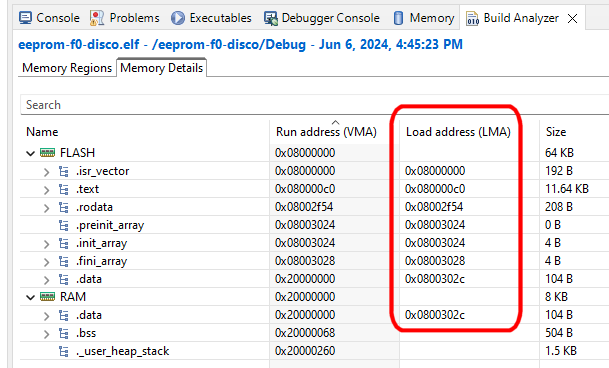Click the Problems tab icon
Screen dimensions: 609x368
[x=97, y=18]
